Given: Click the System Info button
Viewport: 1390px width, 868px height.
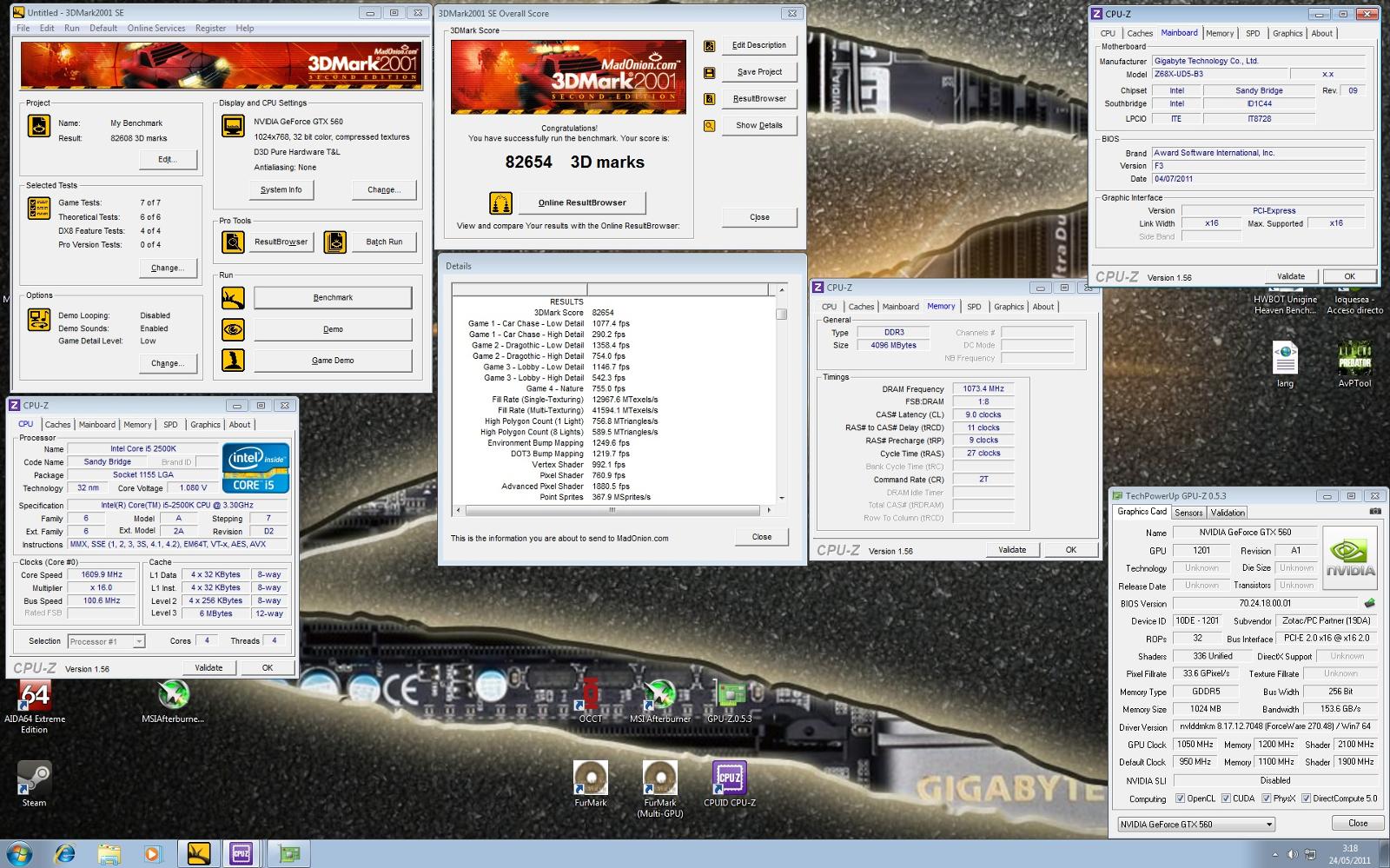Looking at the screenshot, I should 281,189.
